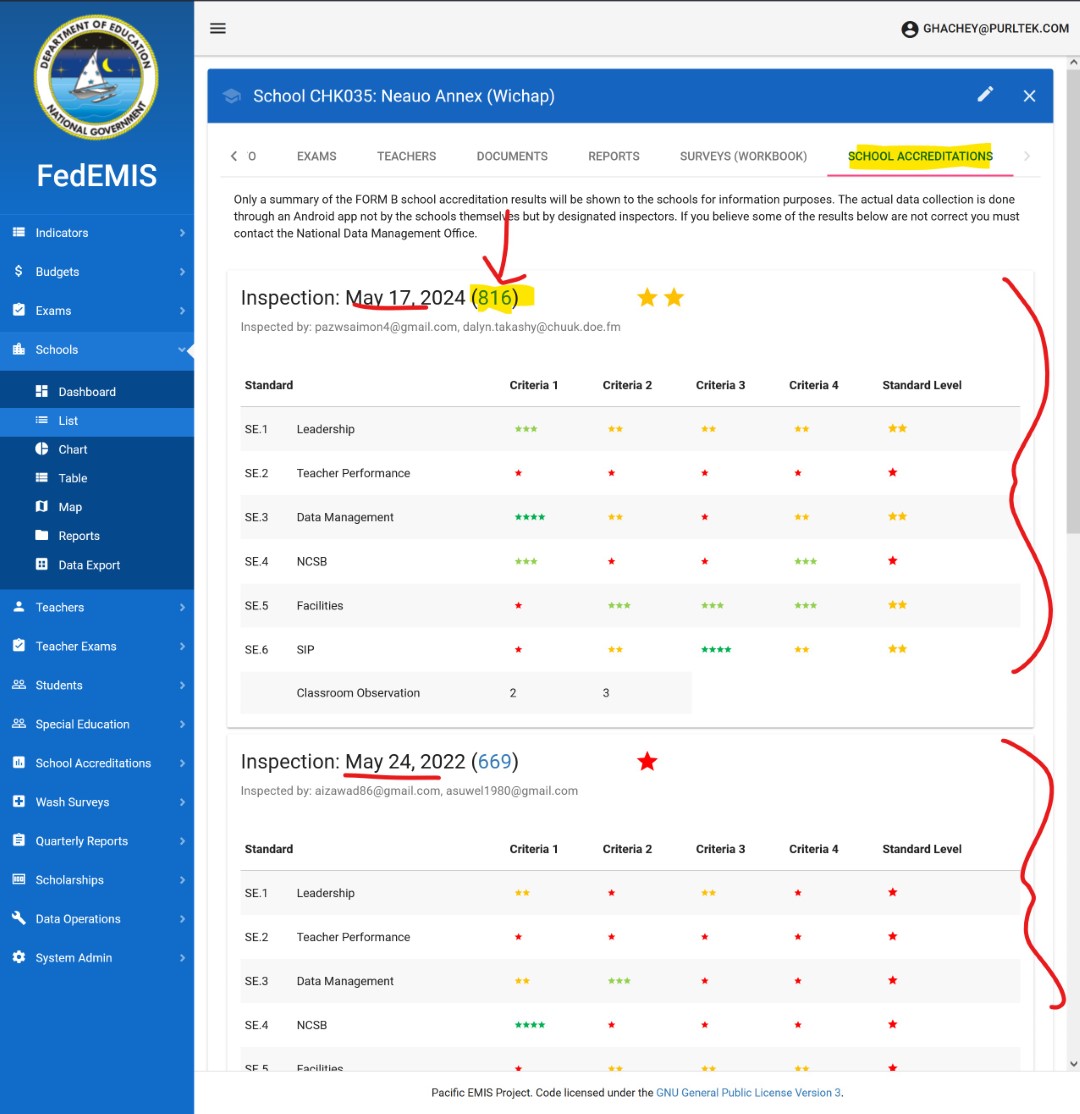This screenshot has width=1080, height=1114.
Task: Open the GNU General Public License link
Action: click(748, 1093)
